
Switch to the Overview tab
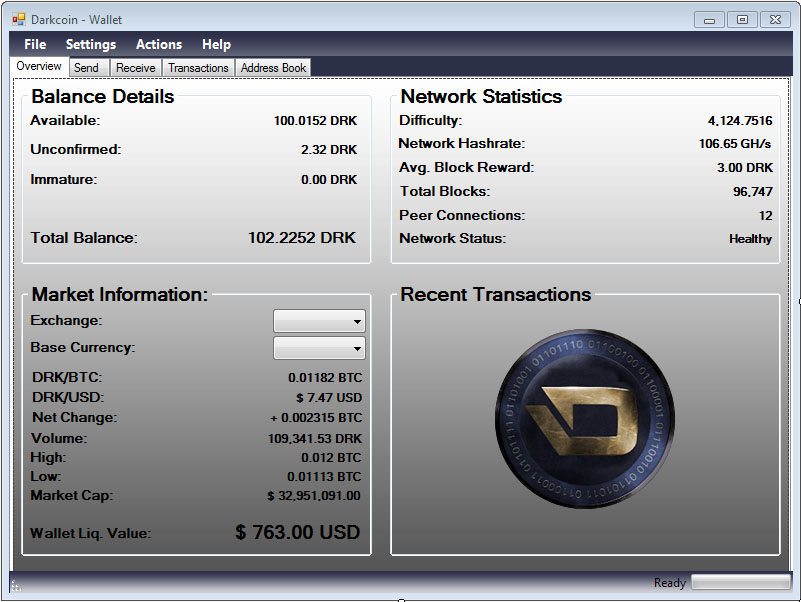[x=39, y=66]
